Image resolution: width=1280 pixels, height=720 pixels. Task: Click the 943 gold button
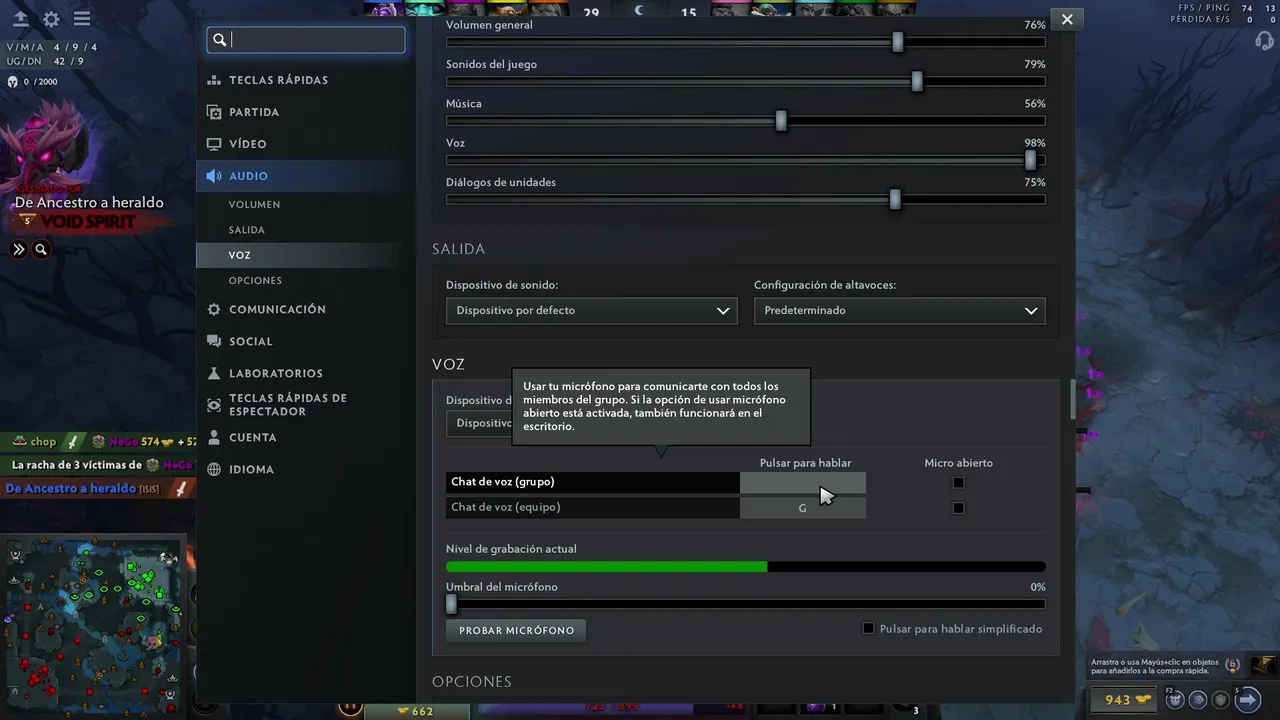pos(1125,700)
